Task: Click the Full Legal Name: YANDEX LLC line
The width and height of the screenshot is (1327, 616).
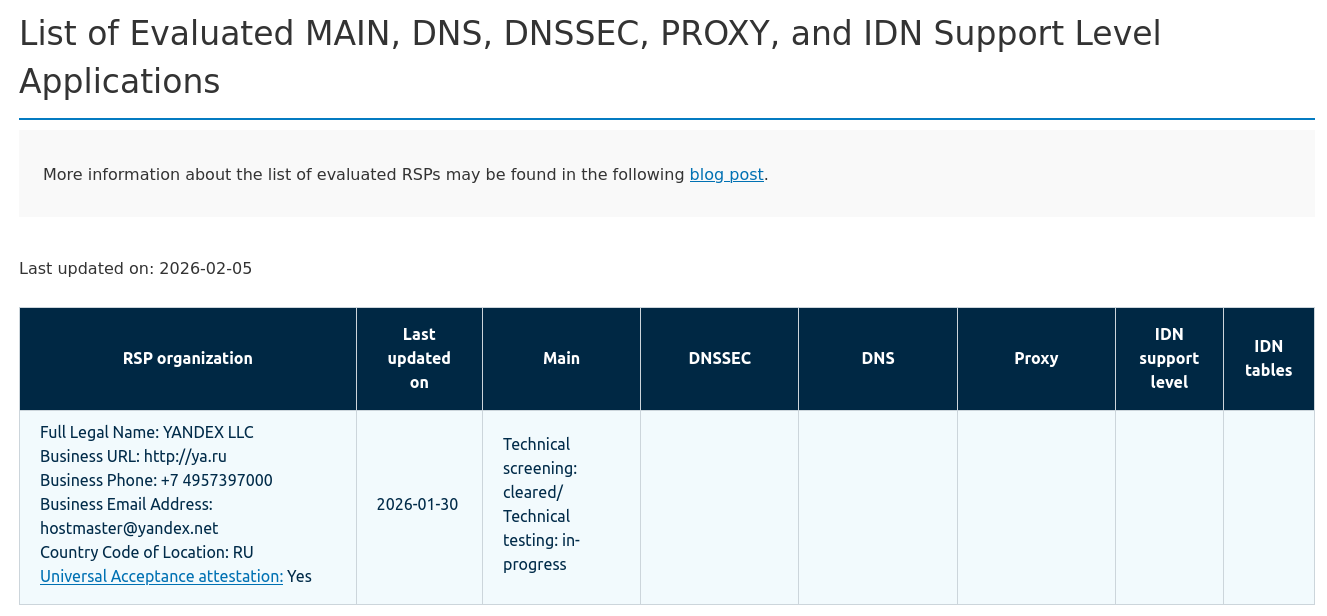Action: [147, 432]
